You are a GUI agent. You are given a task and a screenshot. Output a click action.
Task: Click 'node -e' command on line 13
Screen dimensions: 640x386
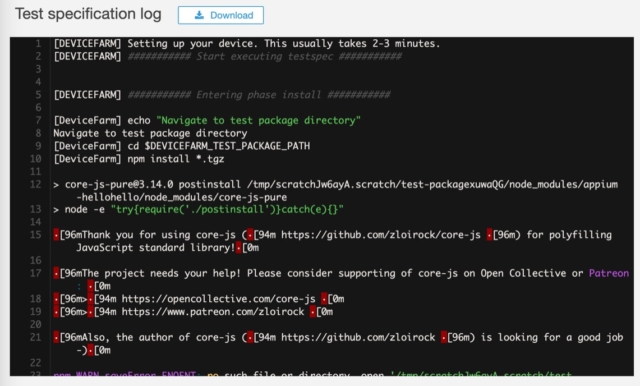pyautogui.click(x=198, y=209)
